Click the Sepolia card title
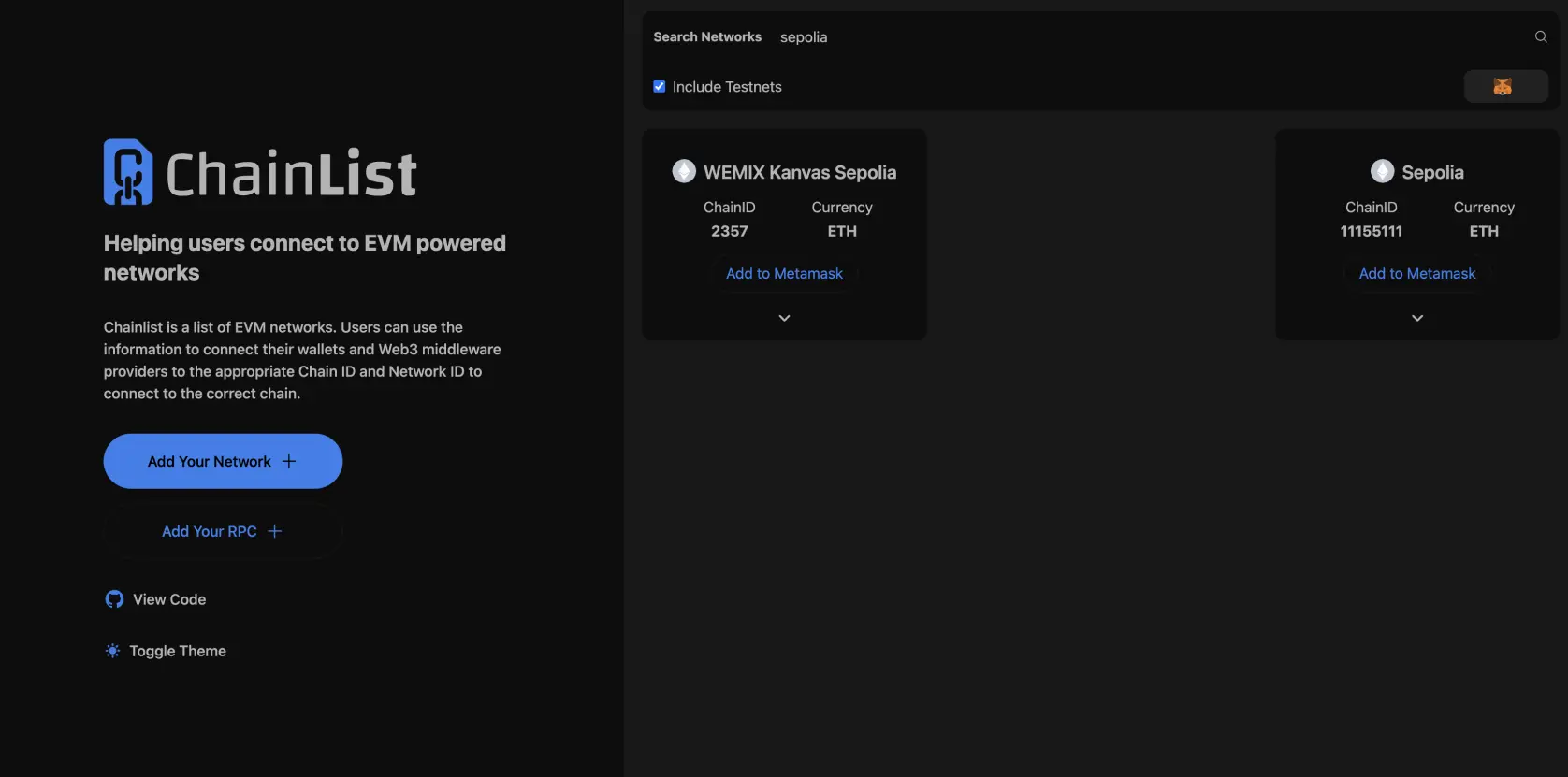 (1432, 172)
